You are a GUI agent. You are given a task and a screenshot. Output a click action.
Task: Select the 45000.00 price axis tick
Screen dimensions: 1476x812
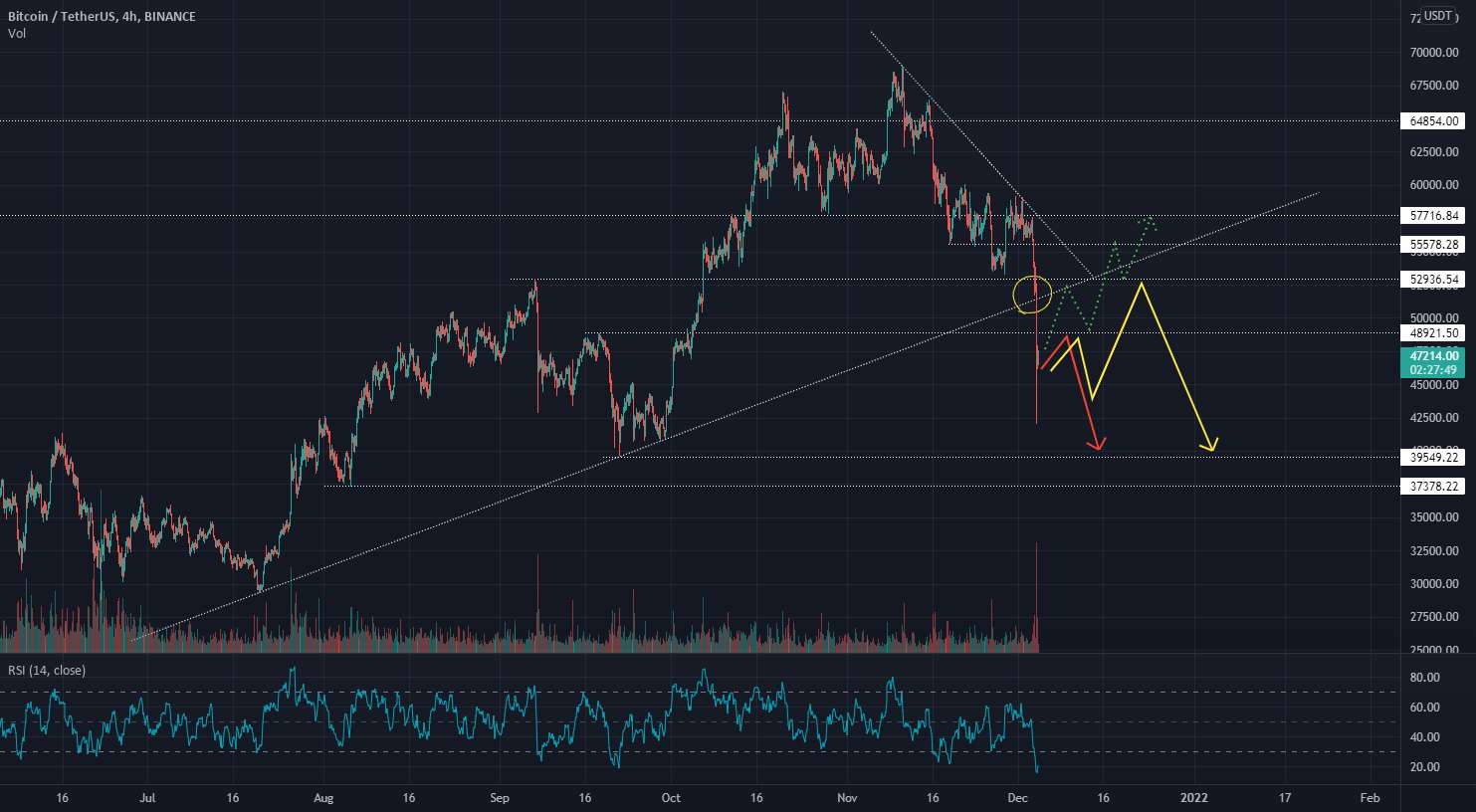[1434, 385]
